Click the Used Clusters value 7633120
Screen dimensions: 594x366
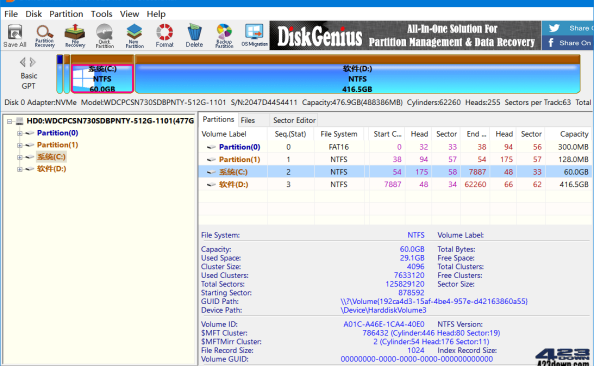(x=409, y=275)
